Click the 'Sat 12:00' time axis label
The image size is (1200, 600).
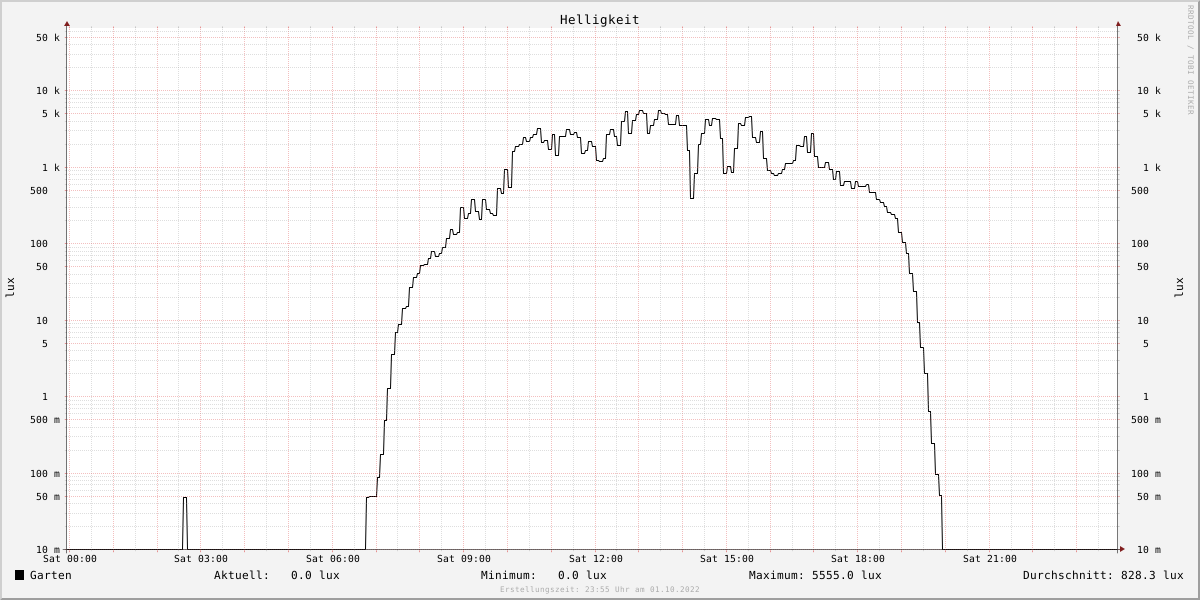pyautogui.click(x=596, y=559)
